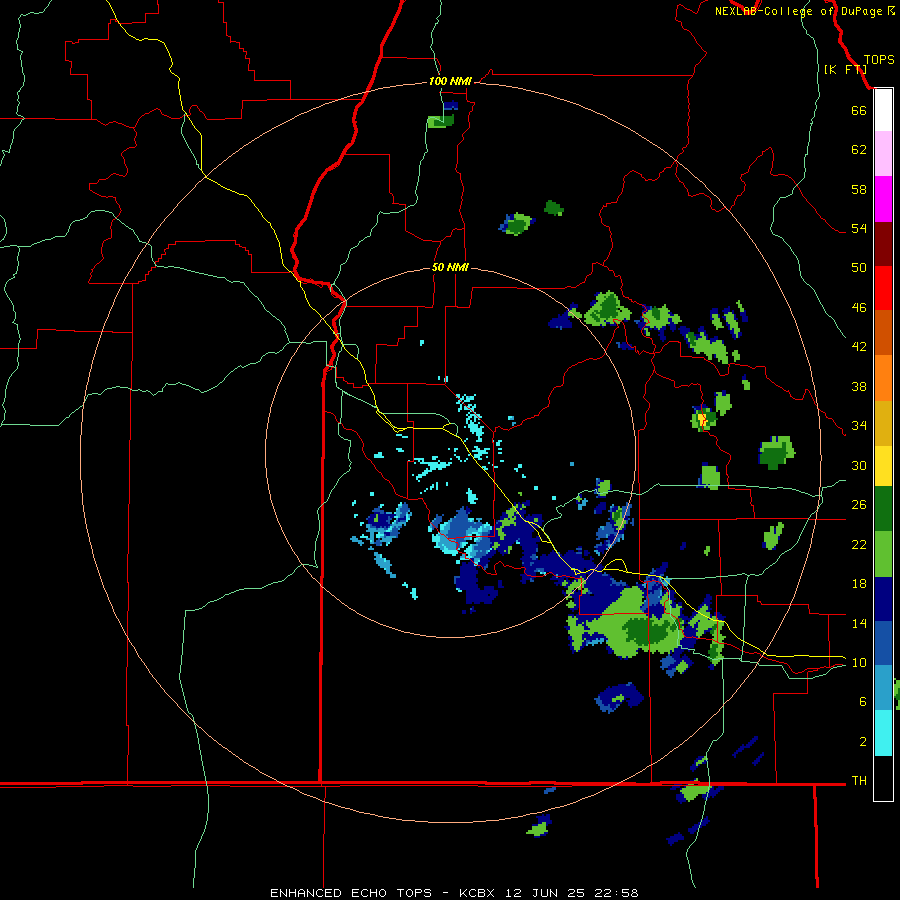Click the legend value '62'
The width and height of the screenshot is (900, 900).
859,150
